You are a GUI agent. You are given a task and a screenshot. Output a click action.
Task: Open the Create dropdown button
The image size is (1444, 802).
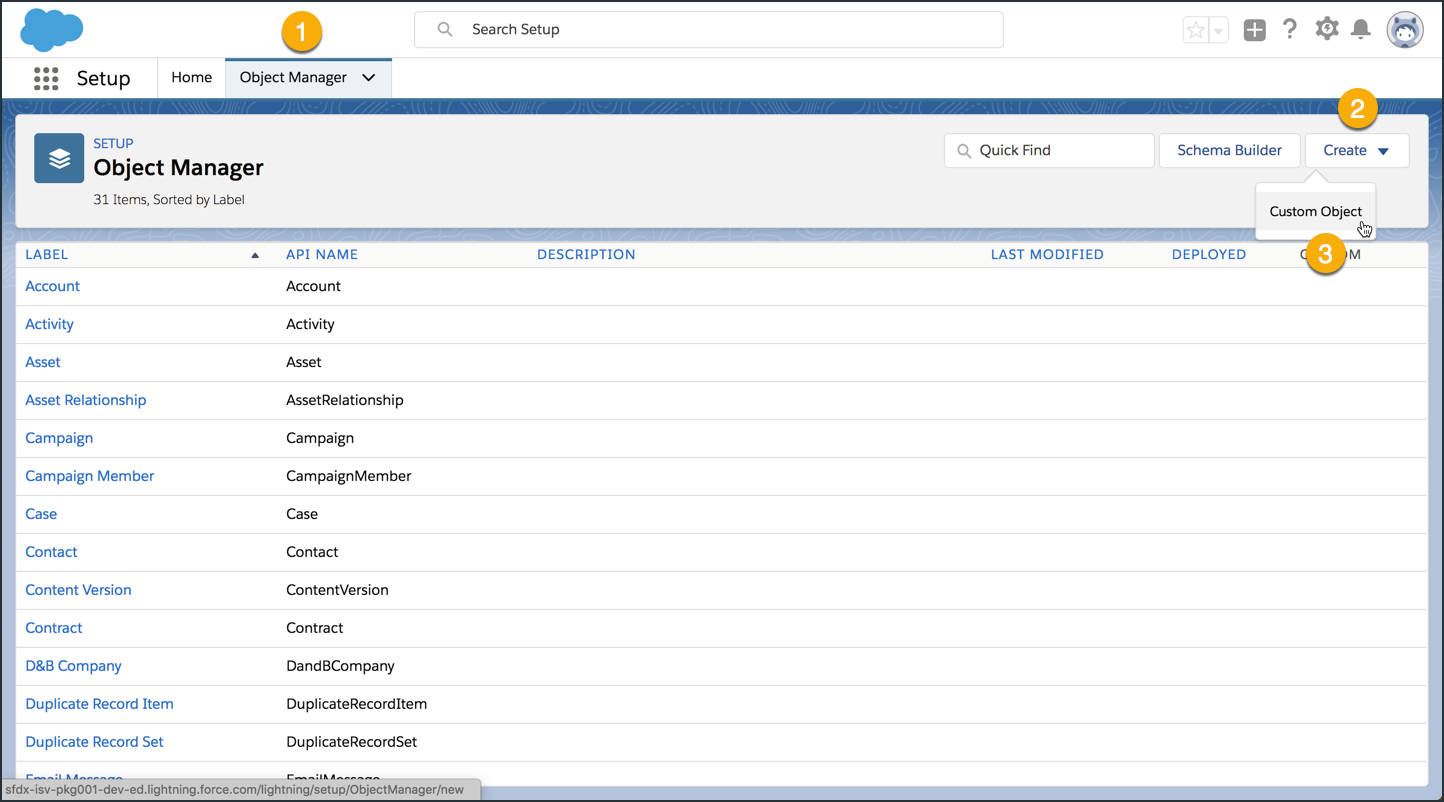pyautogui.click(x=1356, y=151)
